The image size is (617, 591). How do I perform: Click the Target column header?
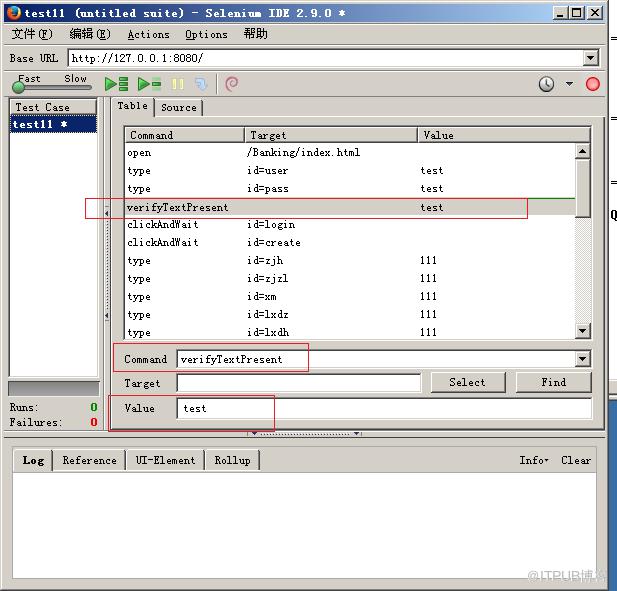pos(331,135)
